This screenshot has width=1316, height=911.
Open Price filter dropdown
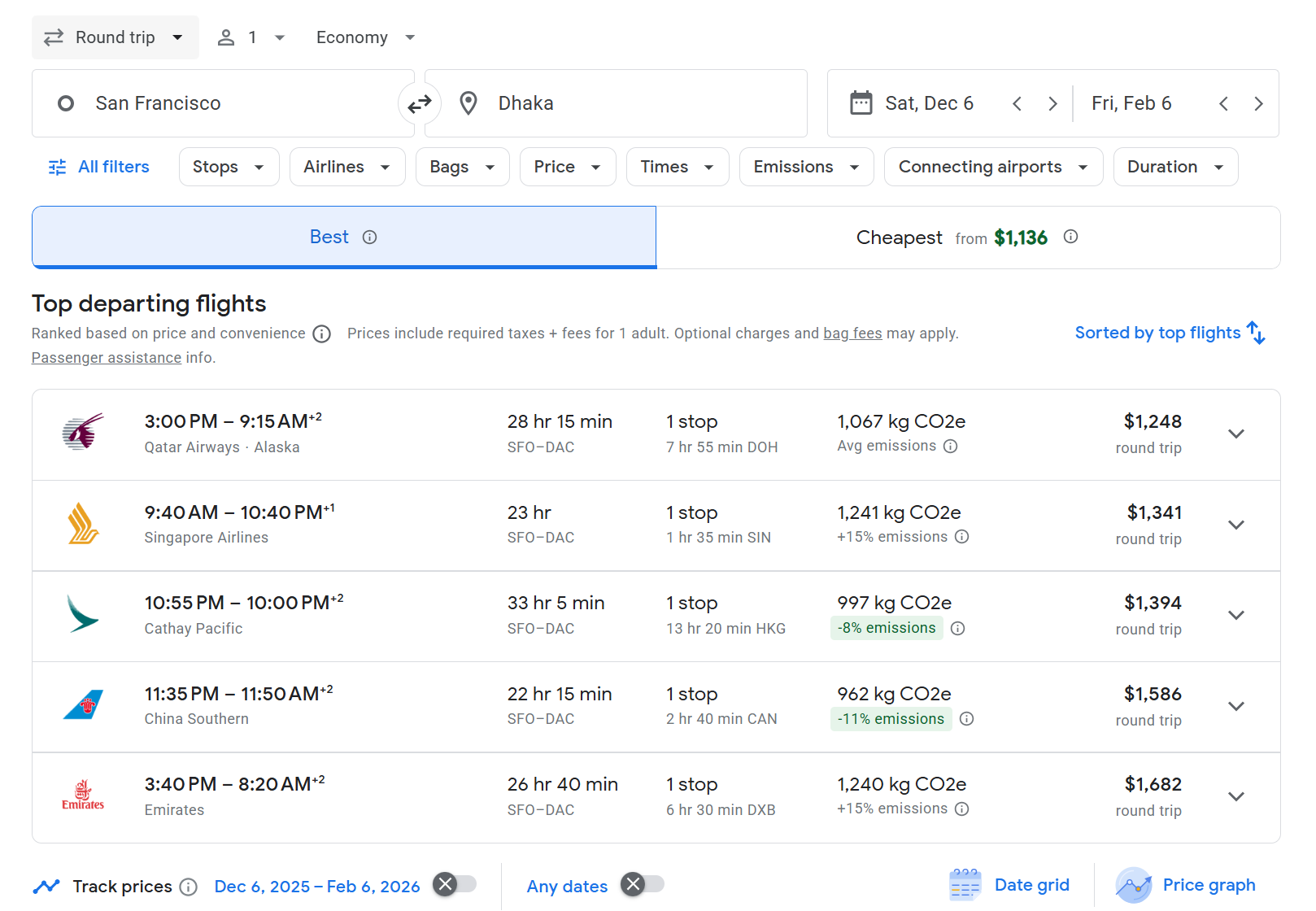click(568, 167)
